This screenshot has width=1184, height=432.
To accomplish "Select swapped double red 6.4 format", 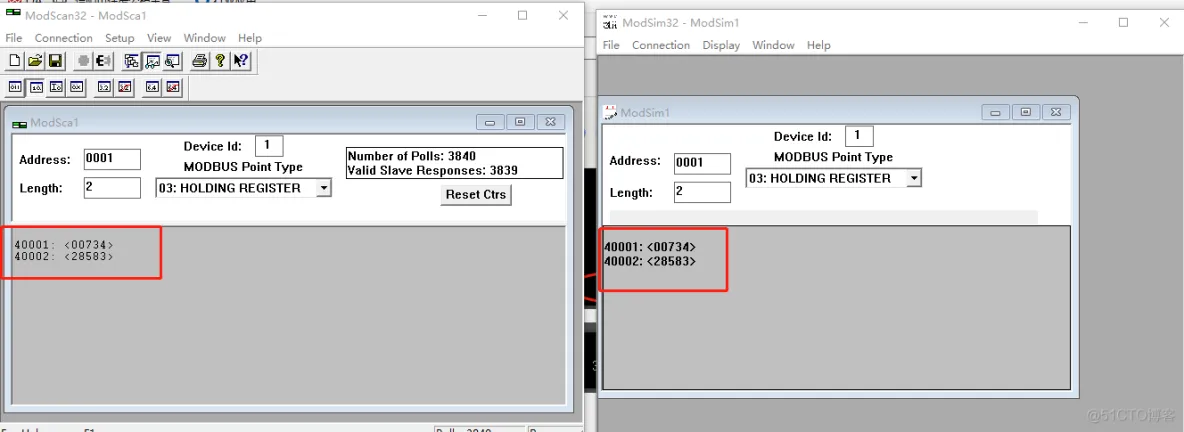I will 173,88.
